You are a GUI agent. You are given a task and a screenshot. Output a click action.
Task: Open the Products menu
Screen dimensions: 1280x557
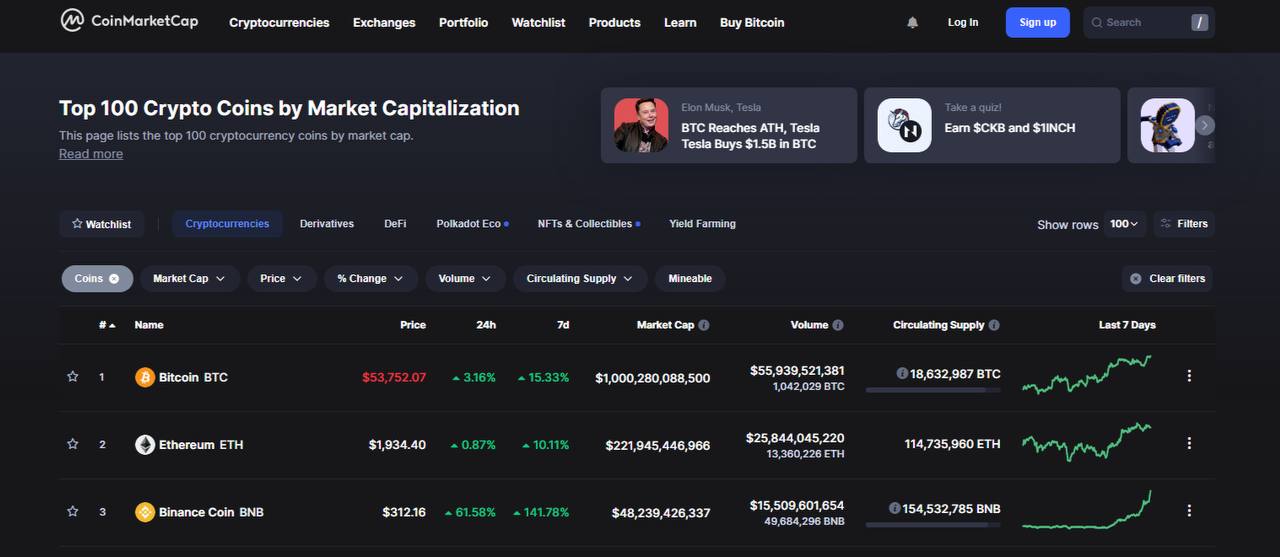614,22
